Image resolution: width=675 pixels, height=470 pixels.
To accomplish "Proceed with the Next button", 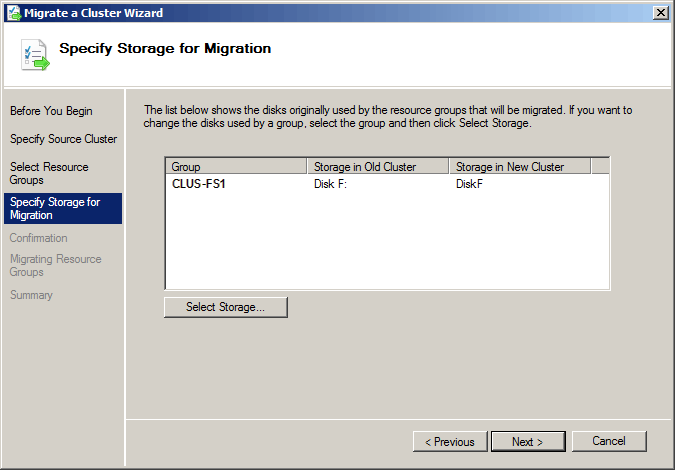I will pos(528,442).
